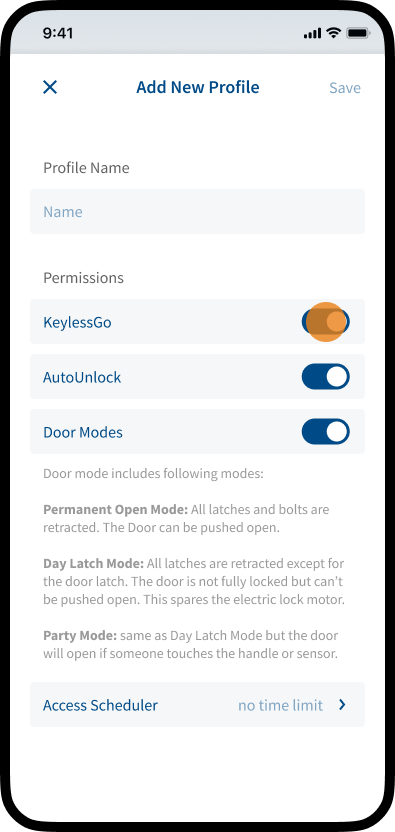Viewport: 395px width, 832px height.
Task: Select the Day Latch Mode description text
Action: [x=193, y=582]
